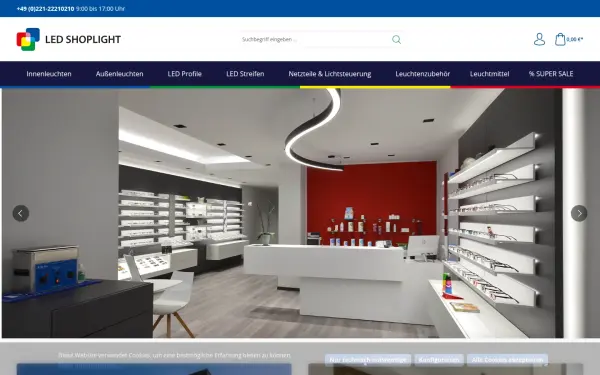The image size is (600, 375).
Task: Click phone number +49 (0)221-22210210
Action: [45, 8]
